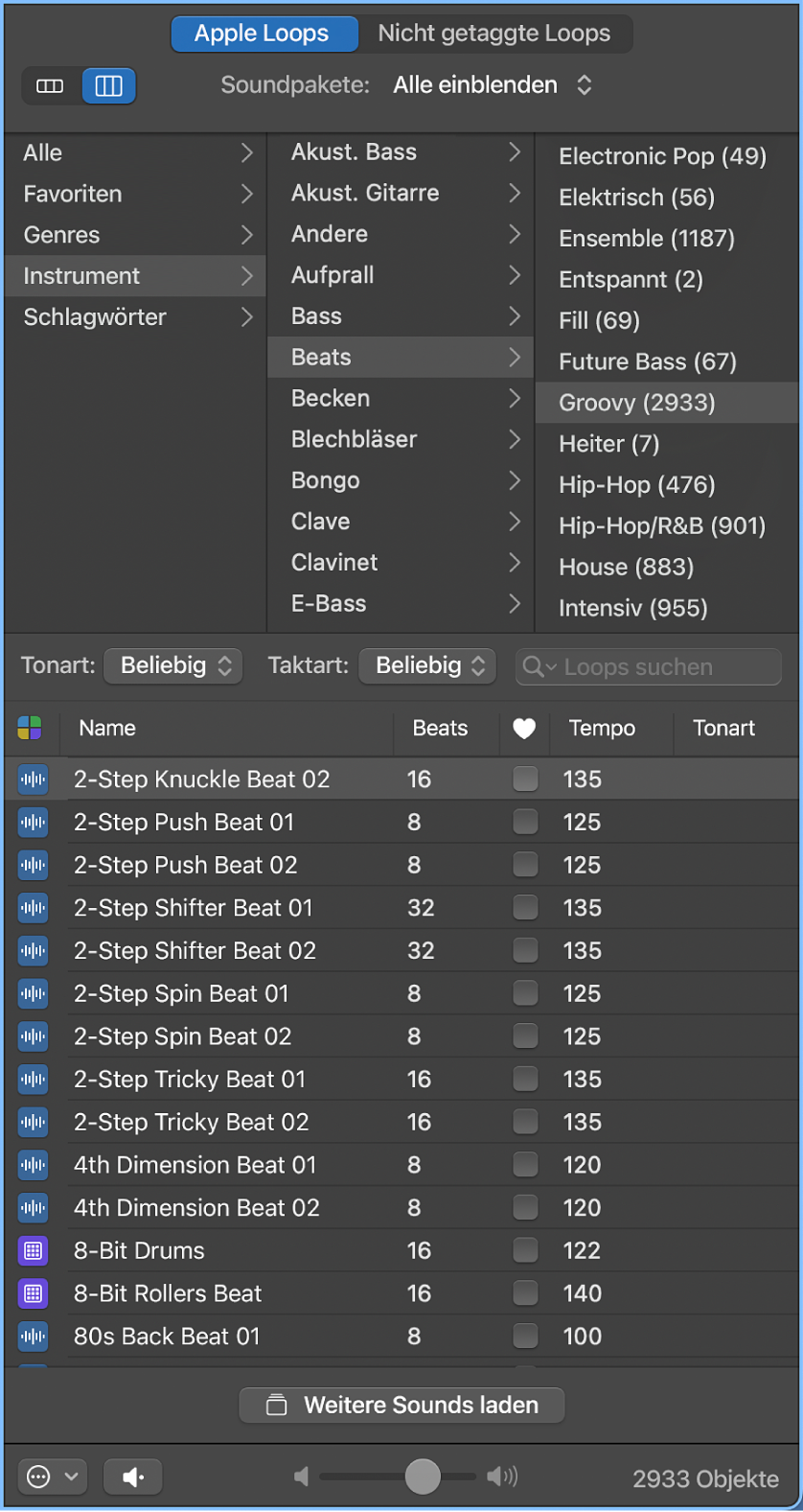Click the green MIDI loop icon beside 8-Bit Drums
Viewport: 803px width, 1512px height.
click(33, 1250)
